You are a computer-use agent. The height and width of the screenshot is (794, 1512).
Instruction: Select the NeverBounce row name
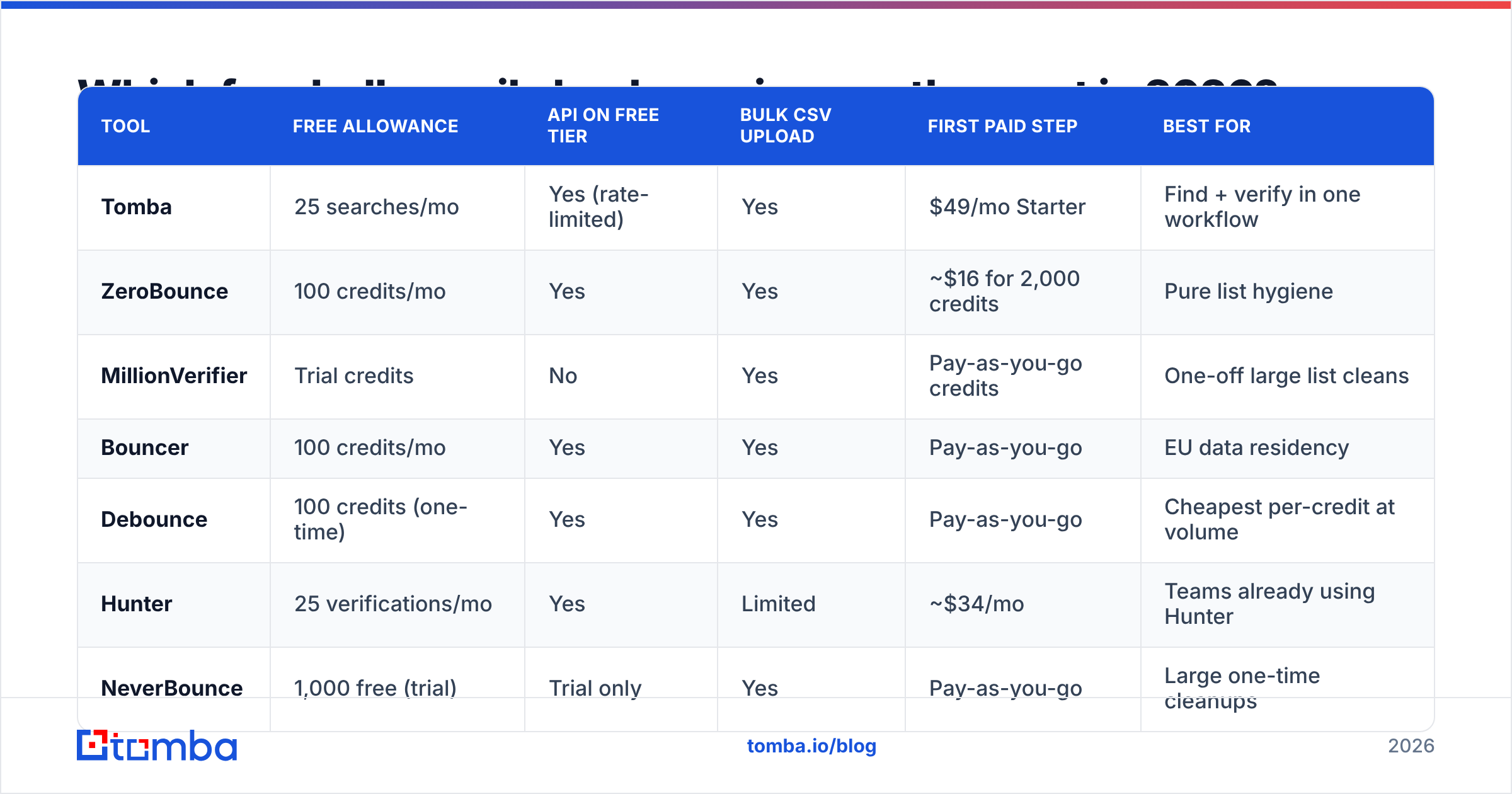pyautogui.click(x=172, y=688)
